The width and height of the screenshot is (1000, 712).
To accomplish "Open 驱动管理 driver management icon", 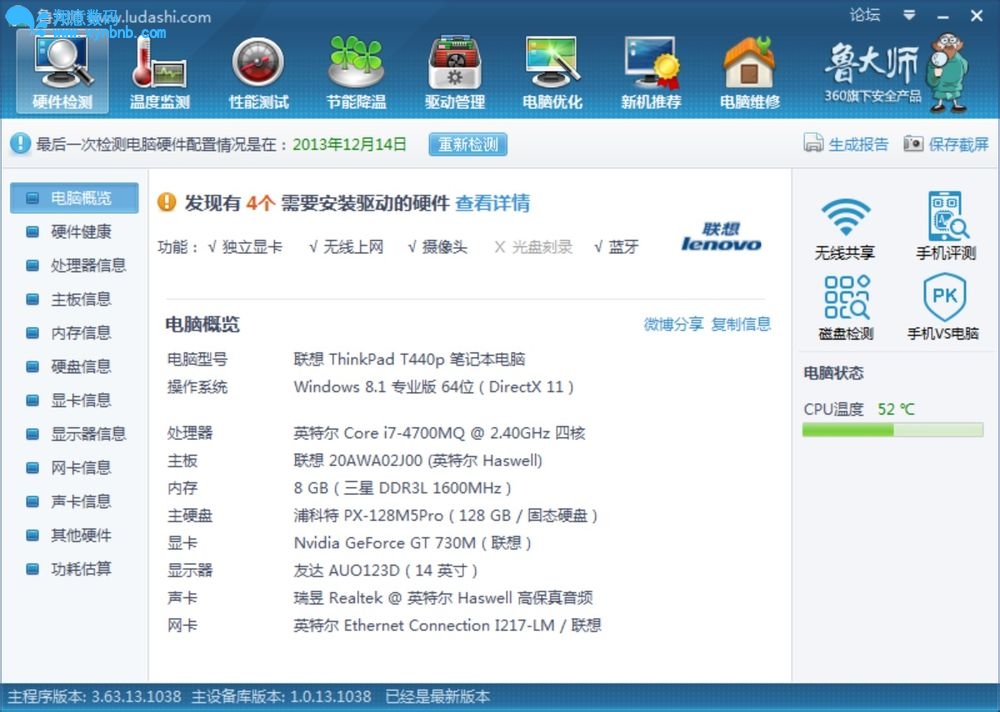I will [x=455, y=72].
